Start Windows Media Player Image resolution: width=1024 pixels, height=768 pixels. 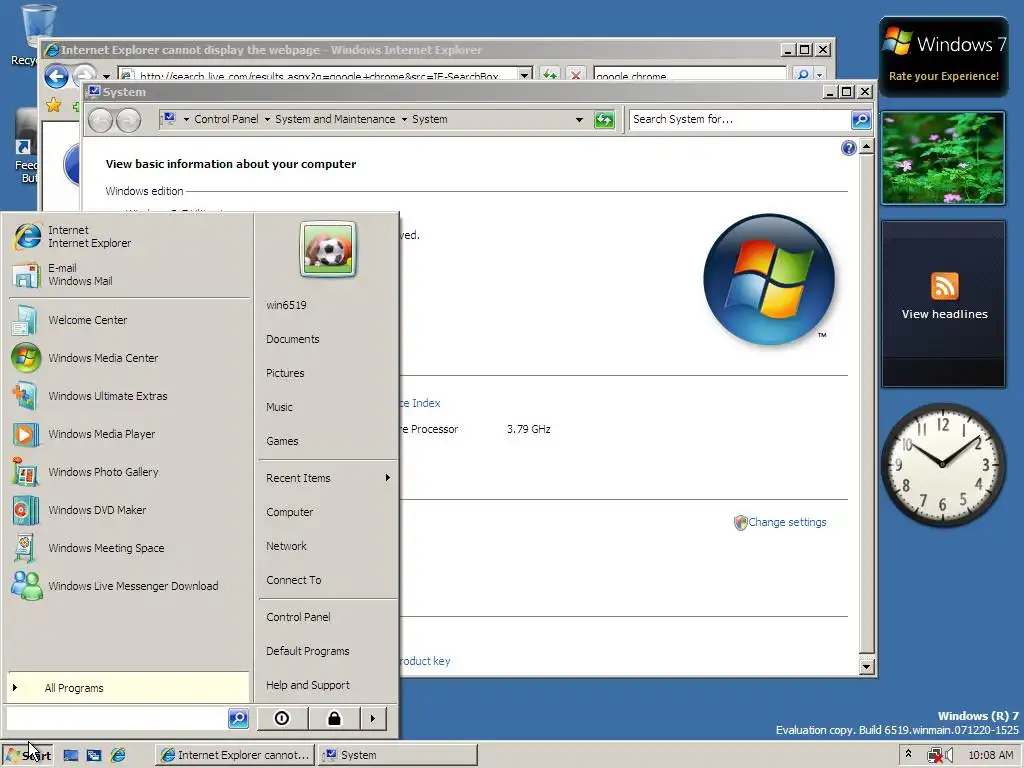129,434
